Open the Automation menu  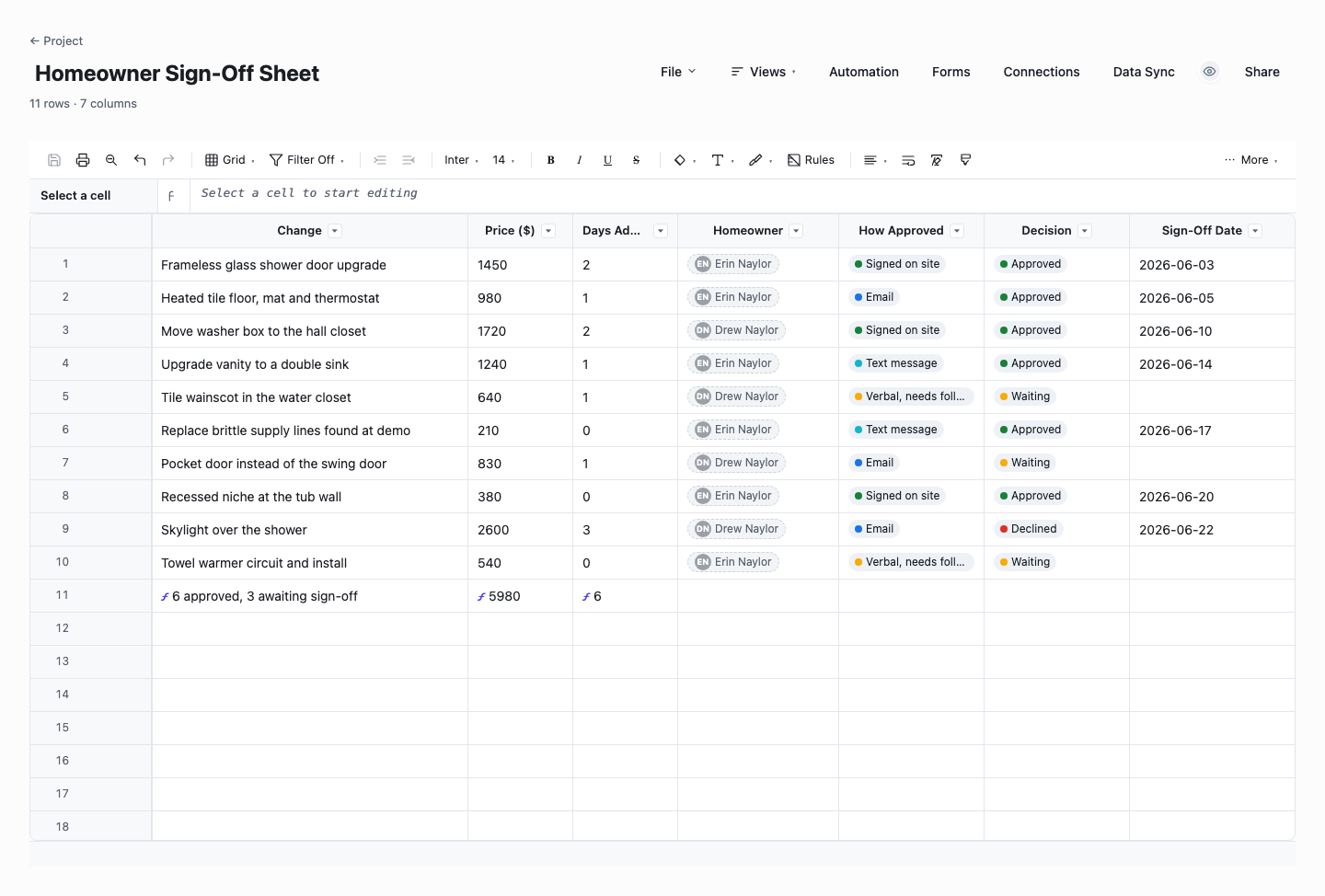864,72
